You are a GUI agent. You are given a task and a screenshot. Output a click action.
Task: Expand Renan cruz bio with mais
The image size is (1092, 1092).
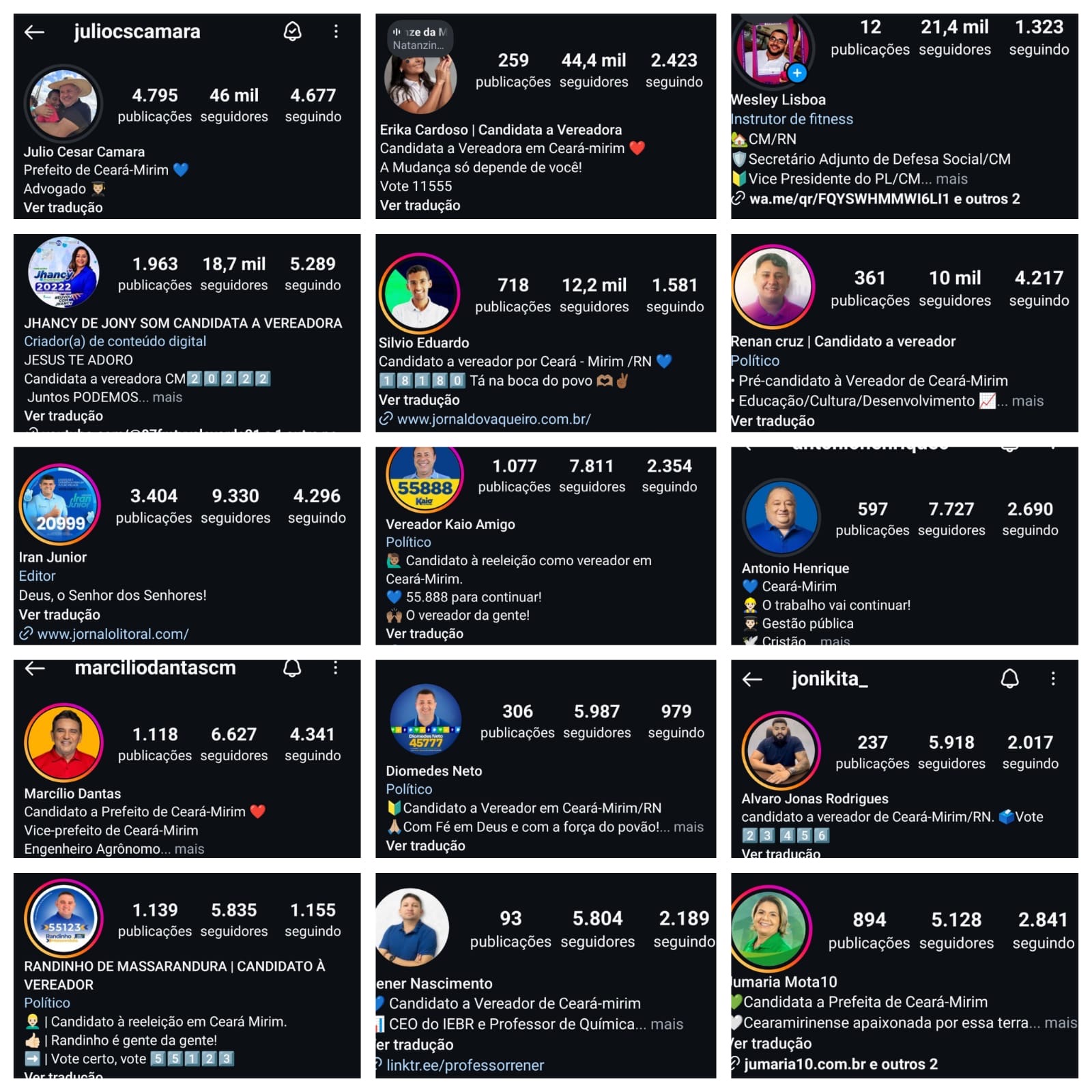pos(1028,401)
